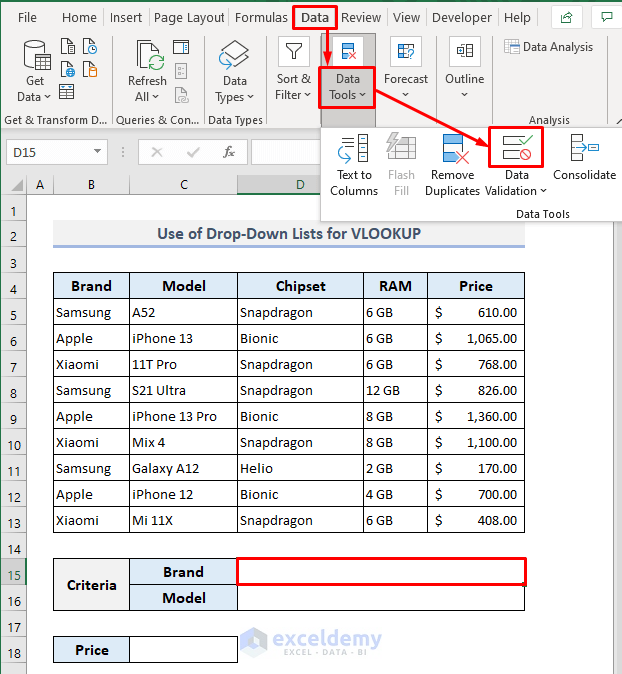The width and height of the screenshot is (622, 674).
Task: Switch to the Formulas tab
Action: tap(260, 18)
